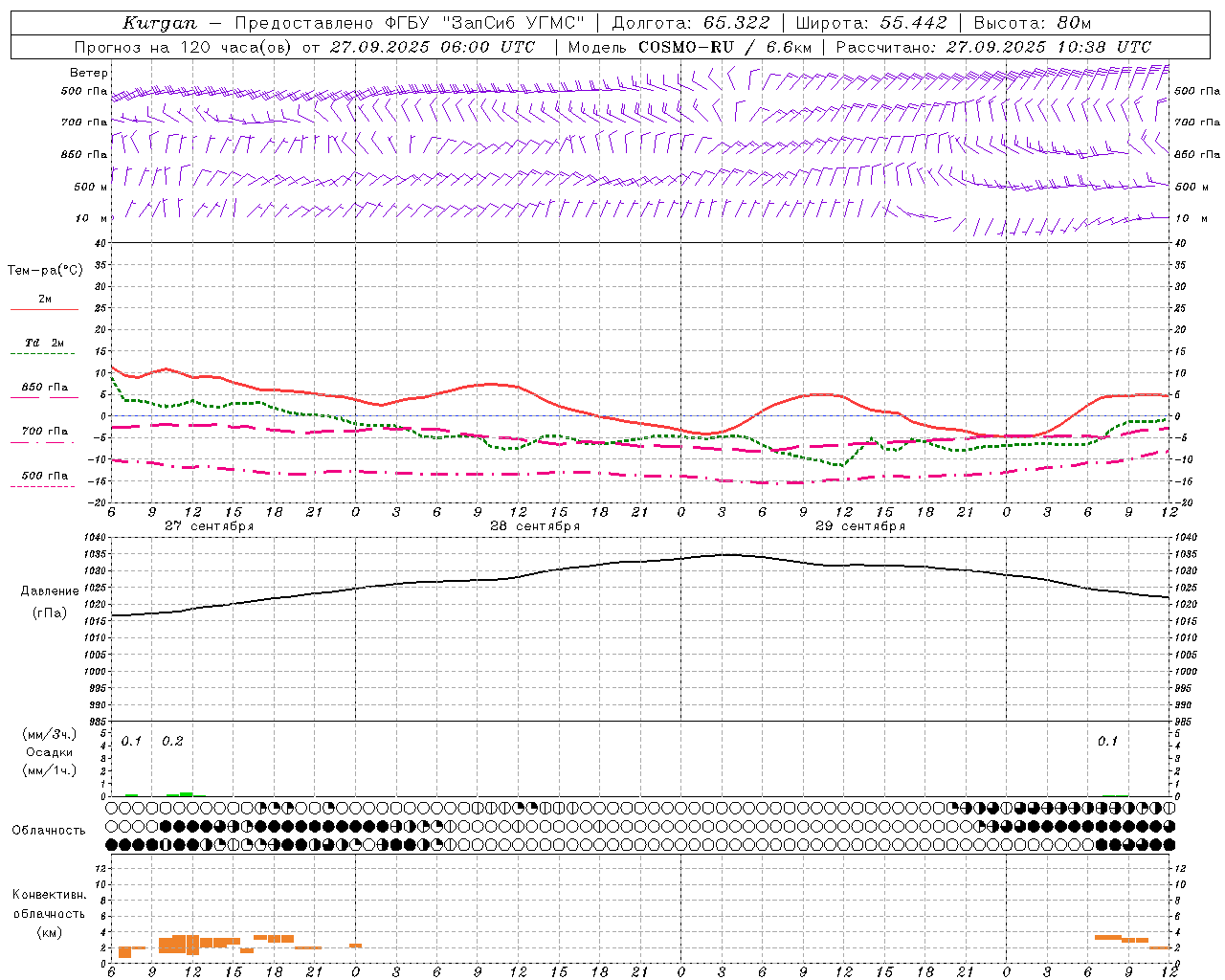
Task: Click the "500 гПа" temperature legend entry
Action: pyautogui.click(x=45, y=476)
